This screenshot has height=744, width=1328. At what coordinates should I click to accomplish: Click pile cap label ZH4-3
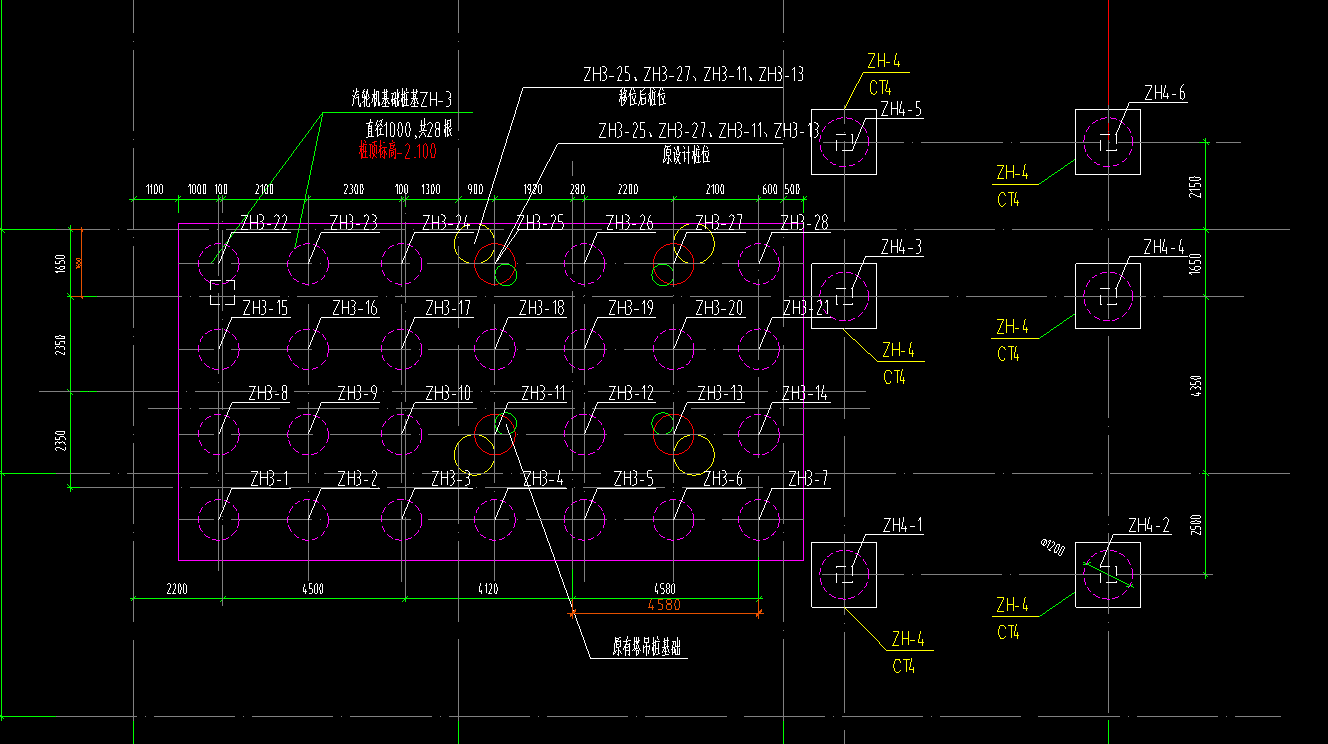(901, 247)
